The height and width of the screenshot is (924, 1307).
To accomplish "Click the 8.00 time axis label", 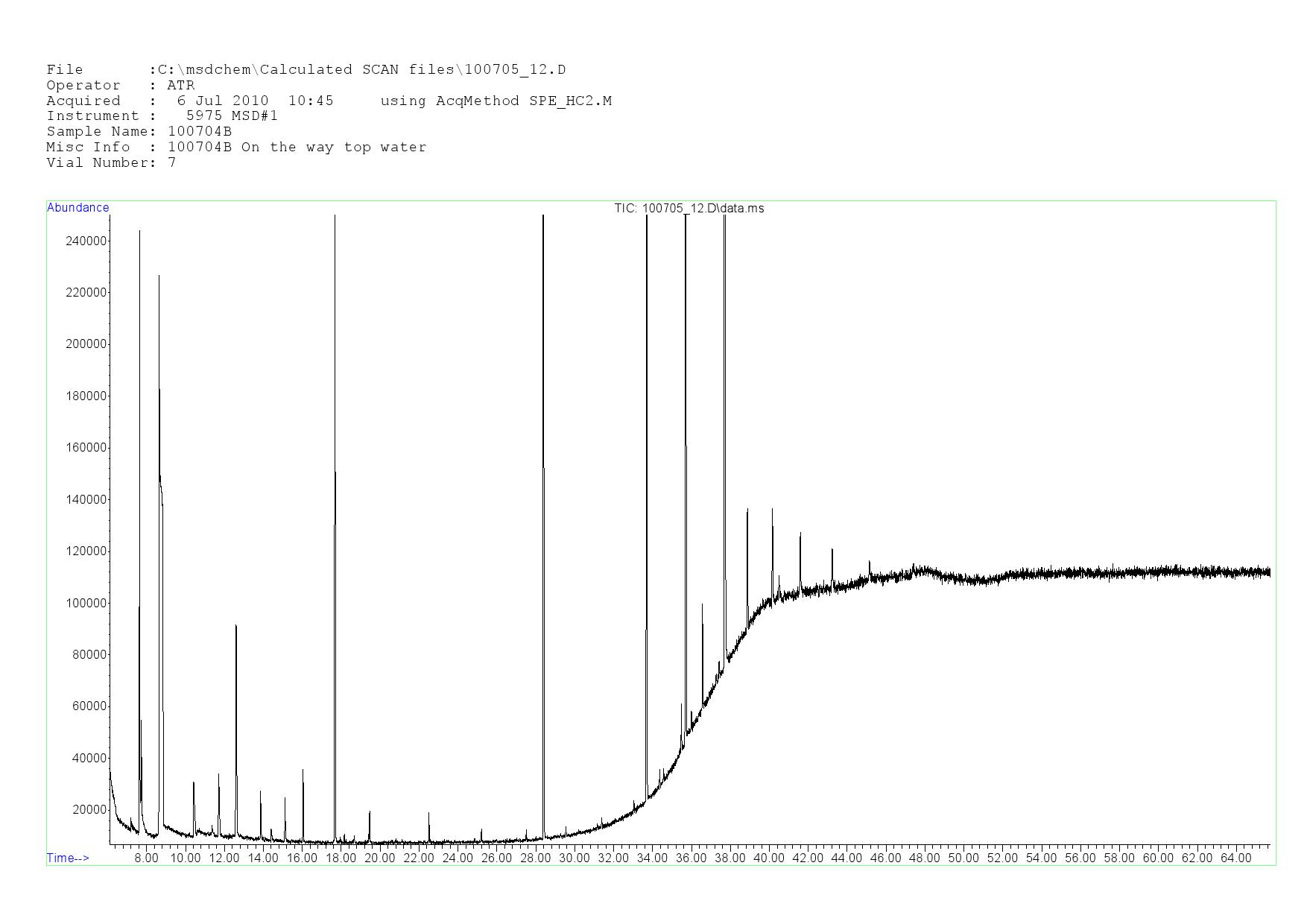I will [x=147, y=858].
